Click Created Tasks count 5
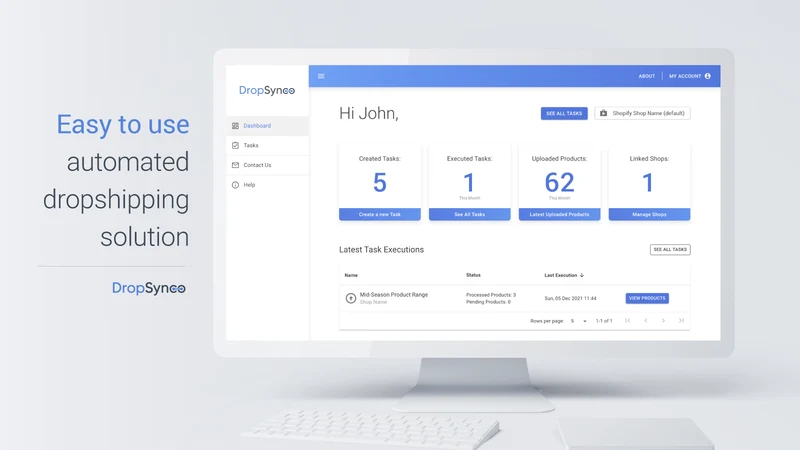The image size is (800, 450). coord(380,183)
